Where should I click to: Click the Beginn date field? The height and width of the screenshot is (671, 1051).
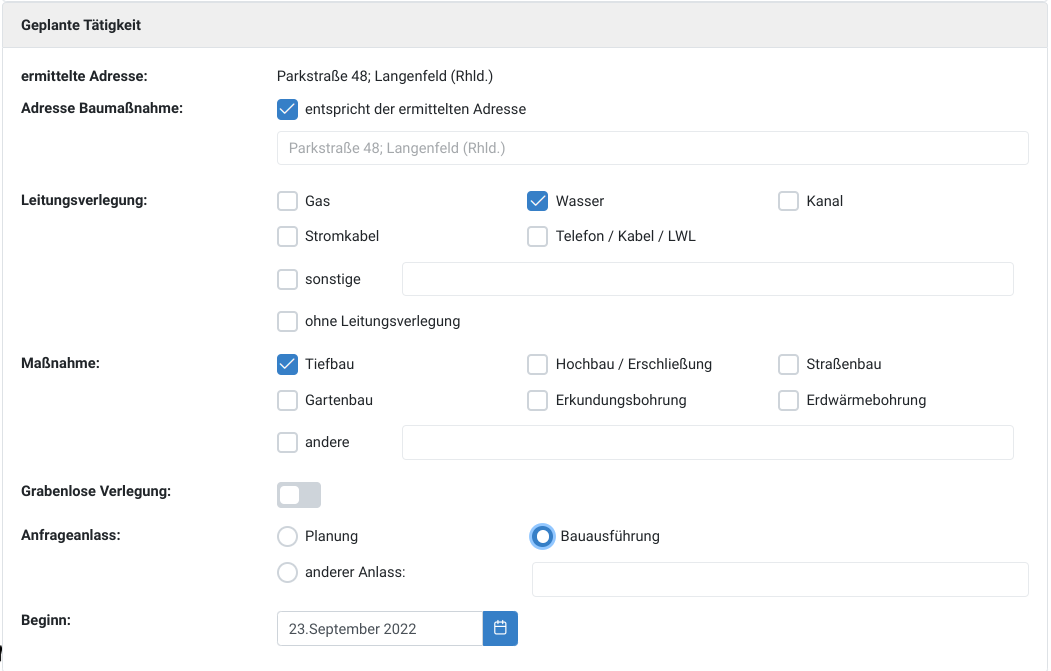[379, 628]
